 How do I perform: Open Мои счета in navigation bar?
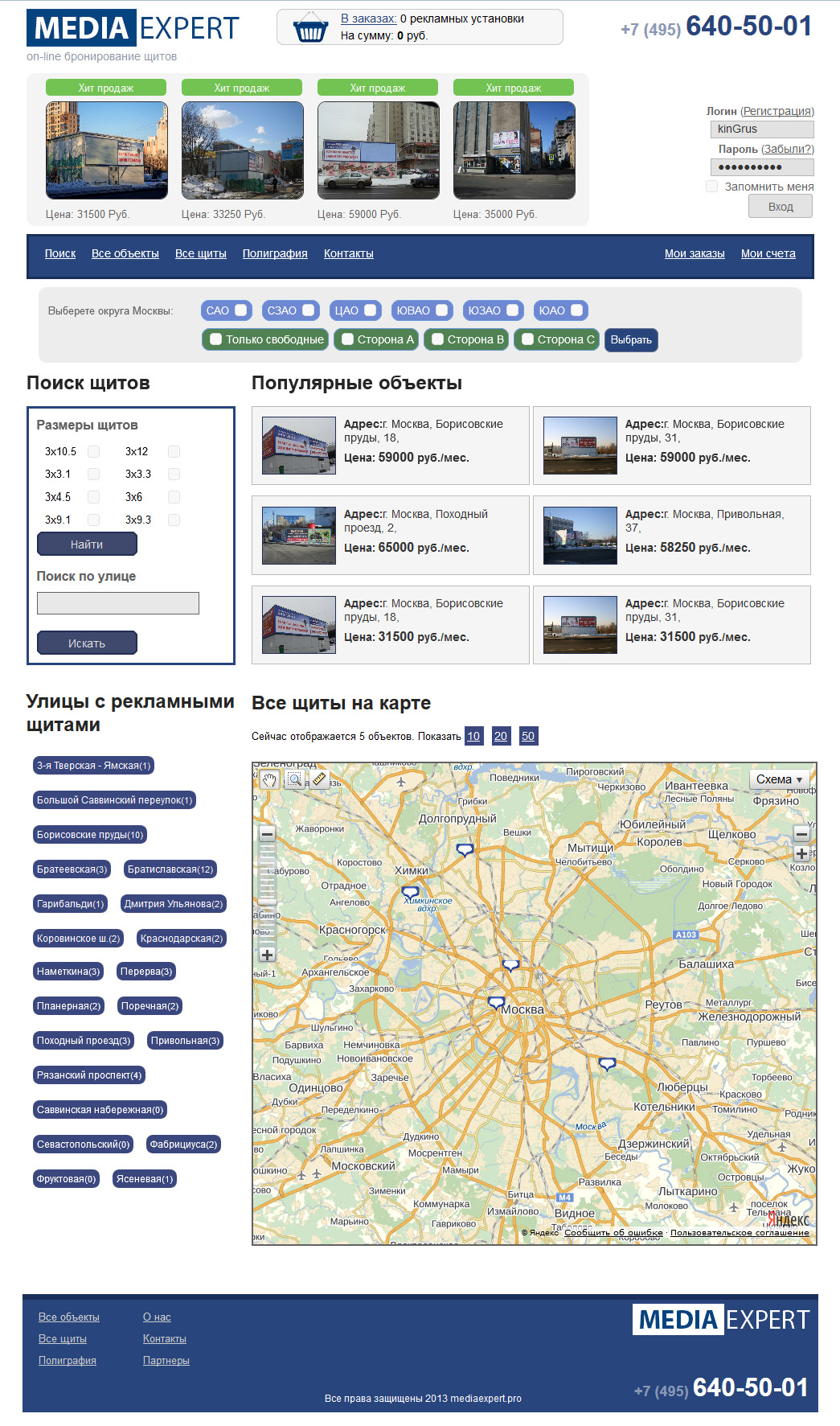pyautogui.click(x=768, y=253)
